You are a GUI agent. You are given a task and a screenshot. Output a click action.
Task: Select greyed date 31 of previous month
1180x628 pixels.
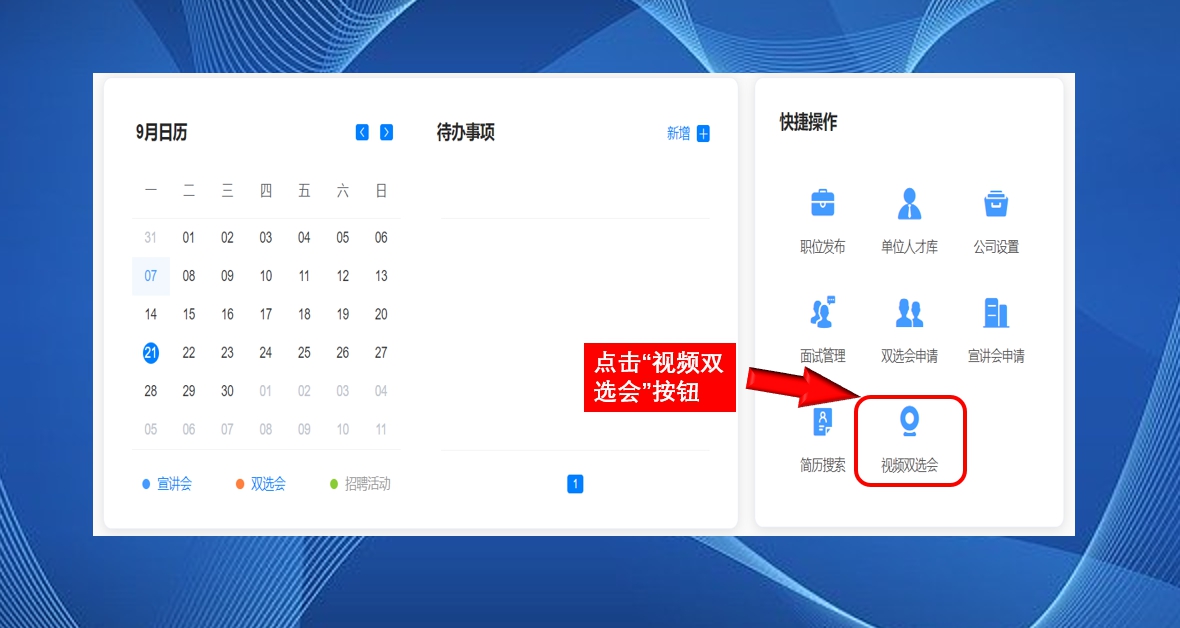[151, 237]
